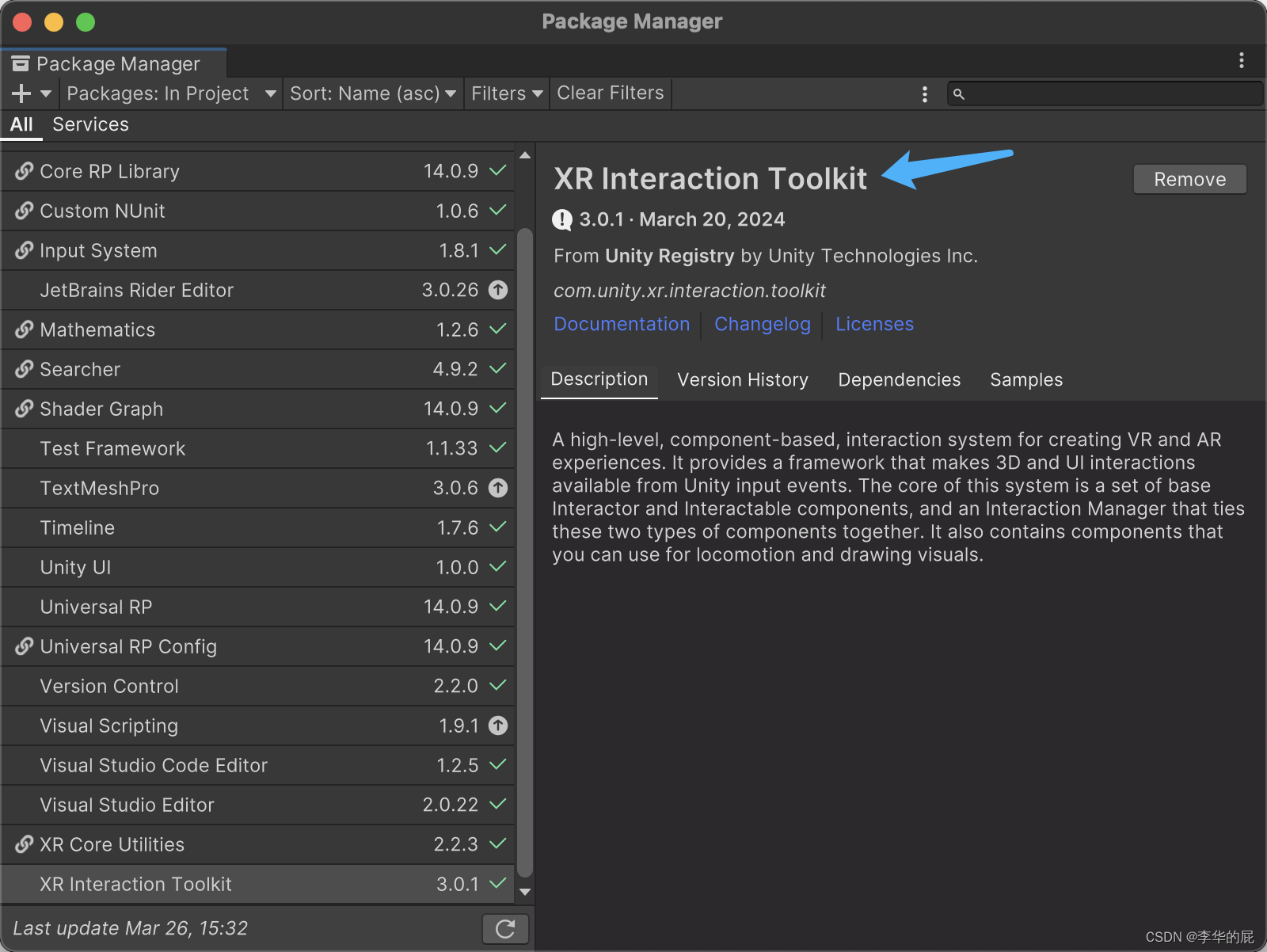Select the Visual Studio Code Editor package

coord(257,765)
